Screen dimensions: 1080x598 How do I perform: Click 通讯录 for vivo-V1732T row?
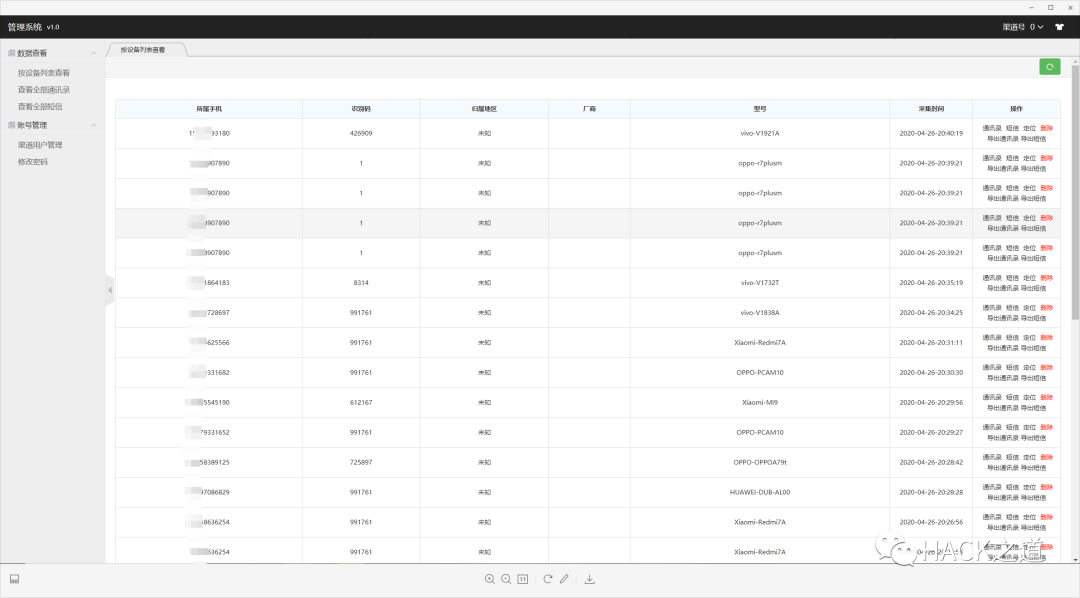992,278
